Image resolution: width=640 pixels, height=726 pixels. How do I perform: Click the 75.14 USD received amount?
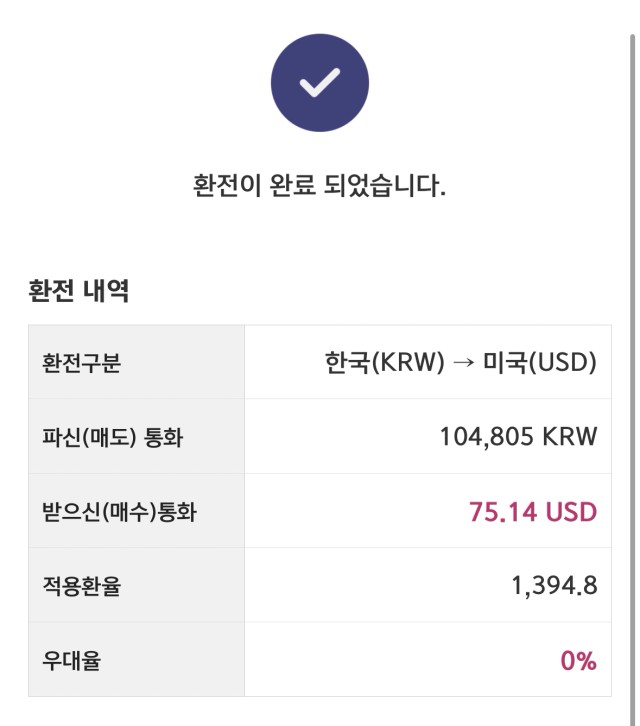click(533, 512)
